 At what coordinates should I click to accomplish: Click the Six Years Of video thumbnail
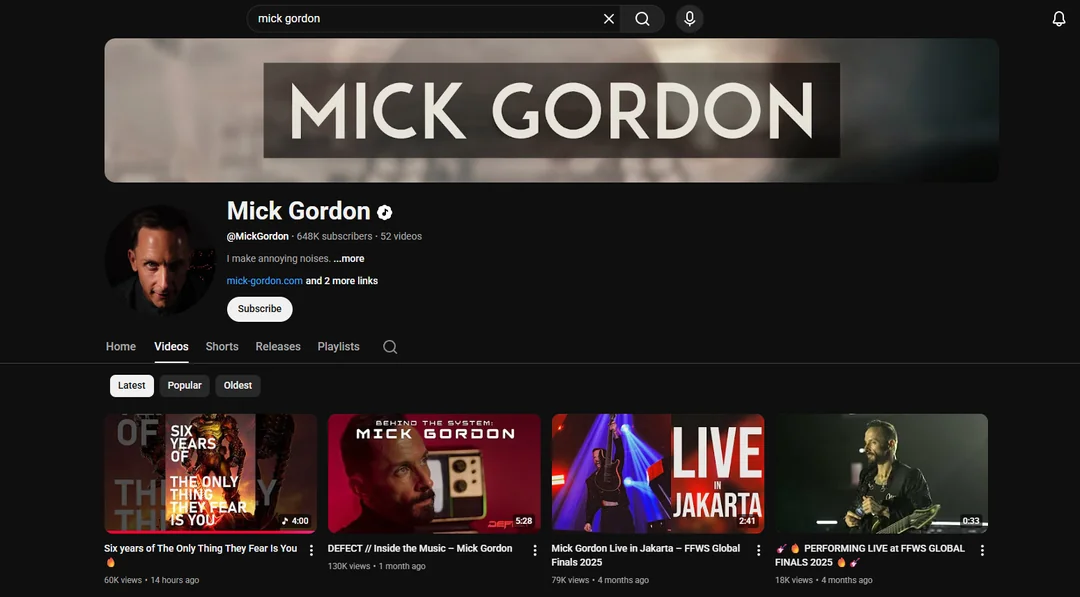(x=211, y=474)
